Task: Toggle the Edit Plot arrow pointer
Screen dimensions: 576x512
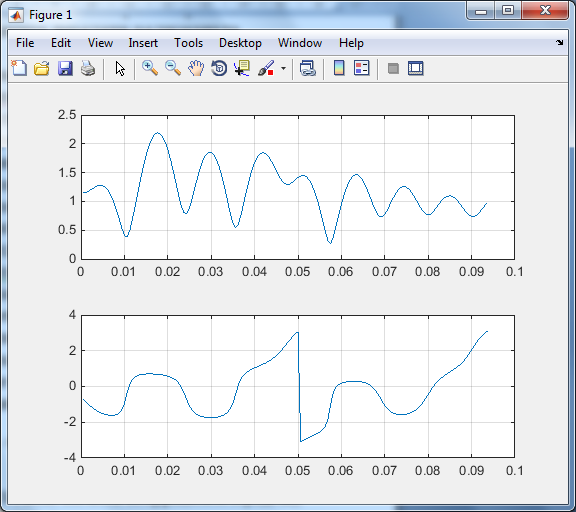Action: (x=120, y=68)
